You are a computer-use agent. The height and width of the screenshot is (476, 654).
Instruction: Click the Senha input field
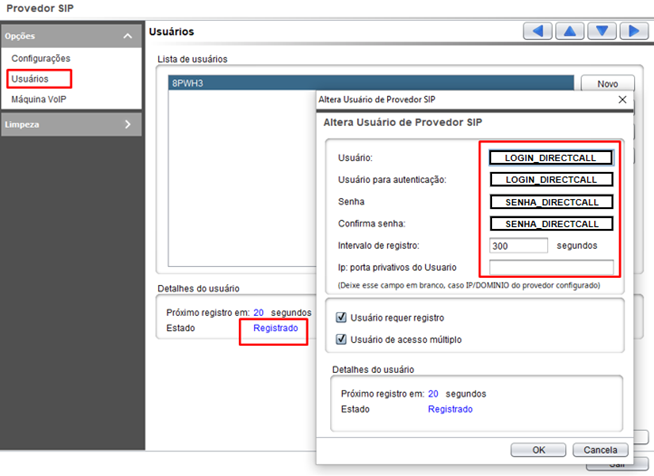[551, 202]
